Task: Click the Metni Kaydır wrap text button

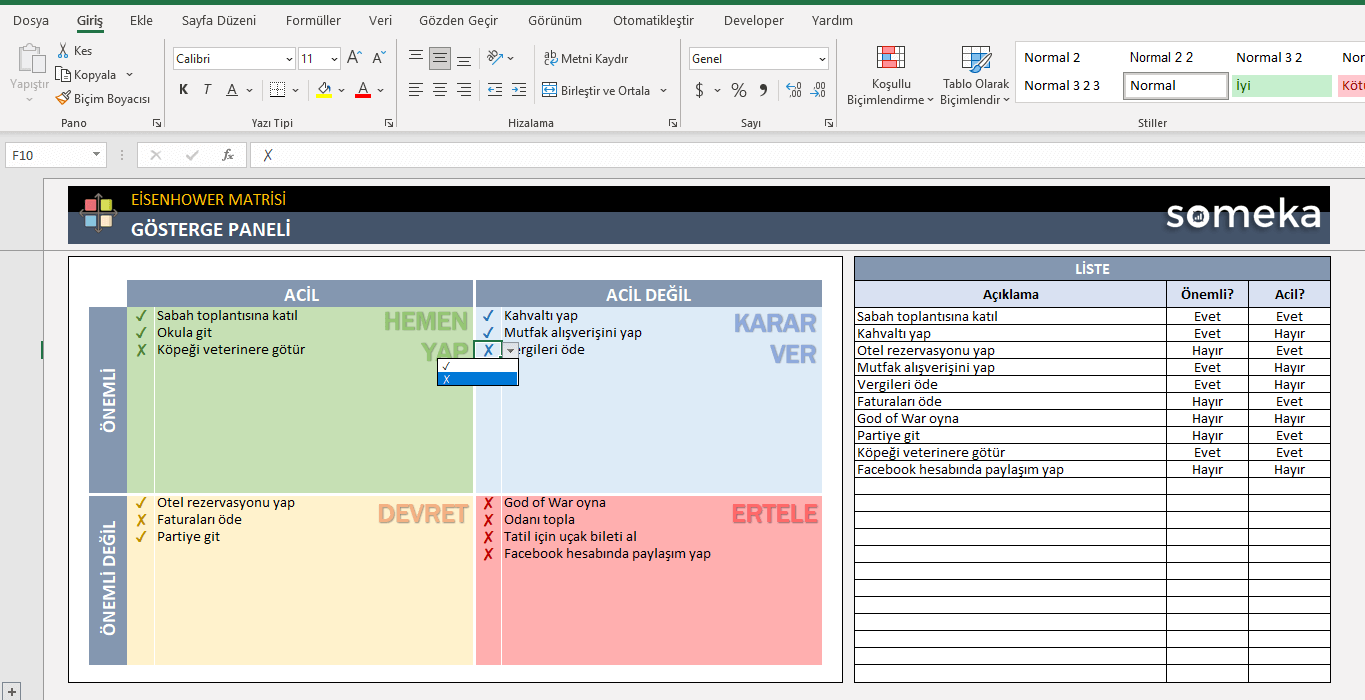Action: [585, 59]
